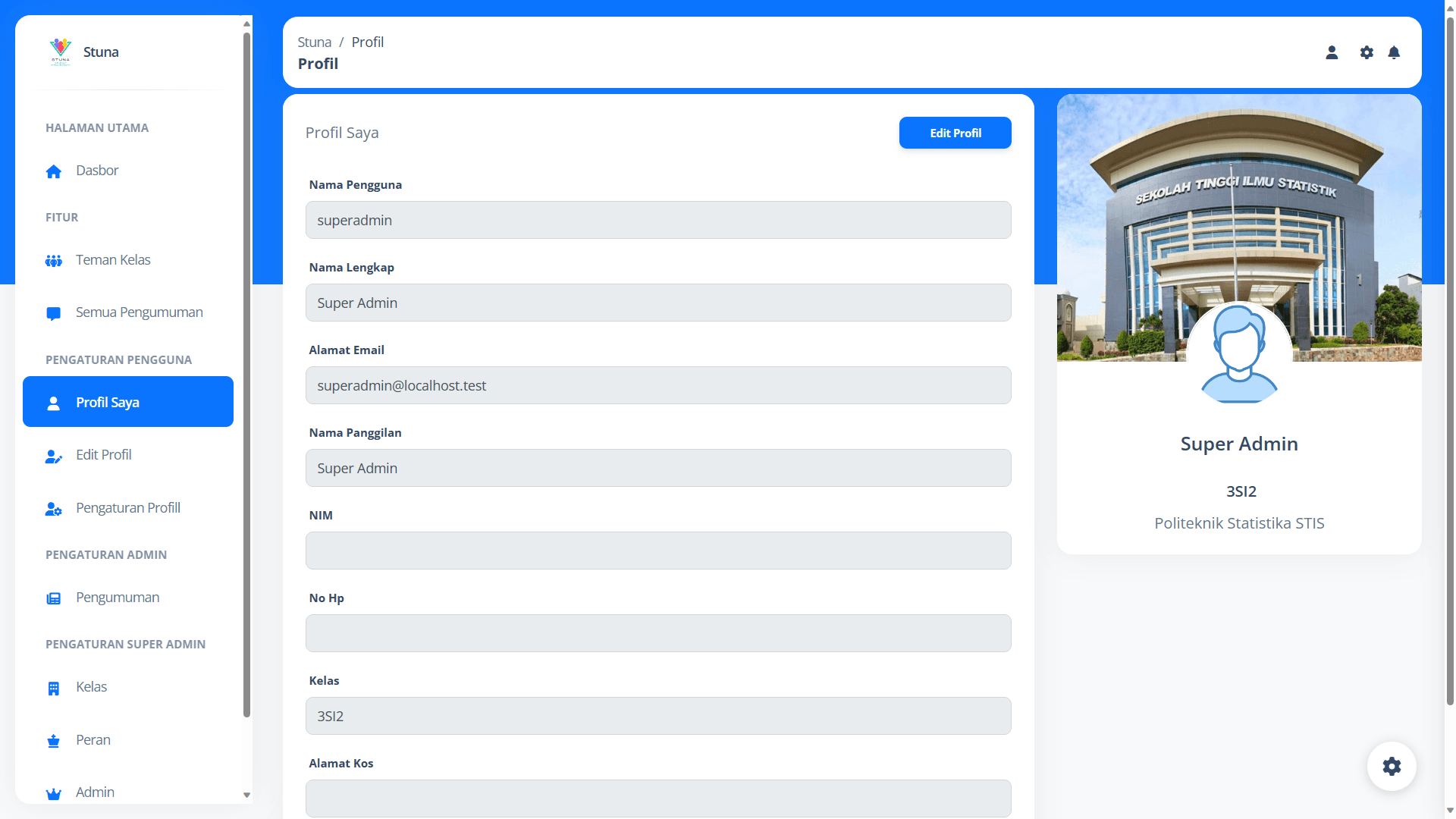Open settings gear icon in top bar

coord(1367,52)
